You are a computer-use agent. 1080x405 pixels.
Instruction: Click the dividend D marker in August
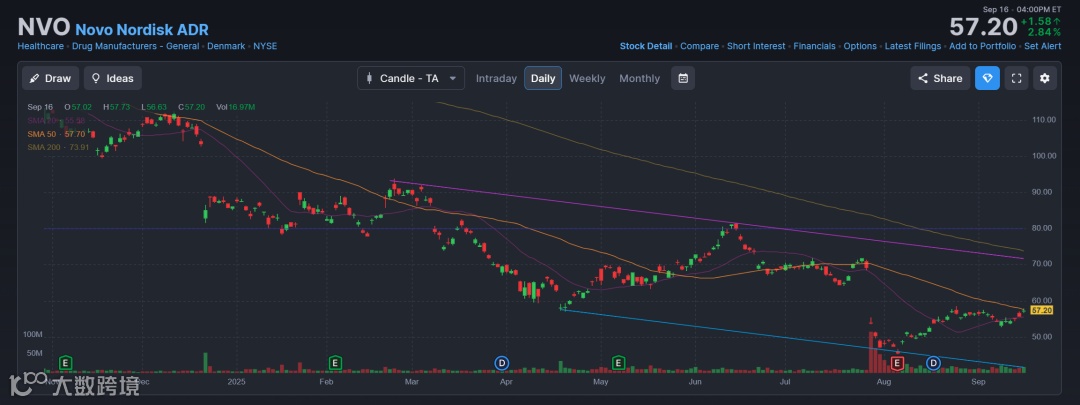[933, 362]
